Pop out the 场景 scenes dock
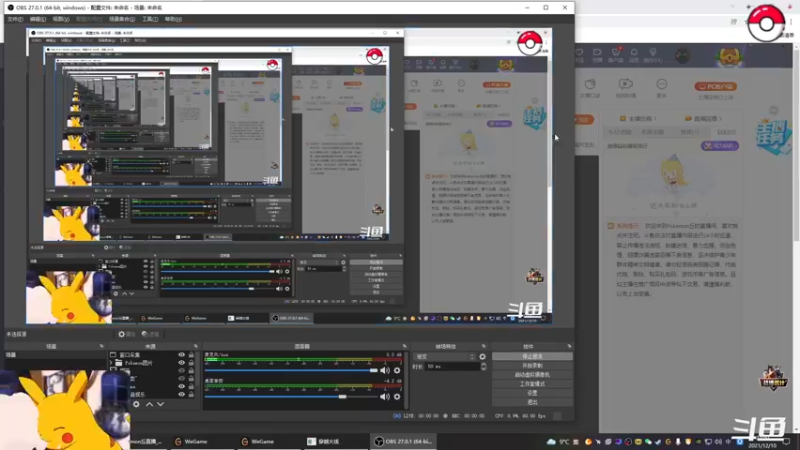Image resolution: width=800 pixels, height=450 pixels. pyautogui.click(x=101, y=346)
